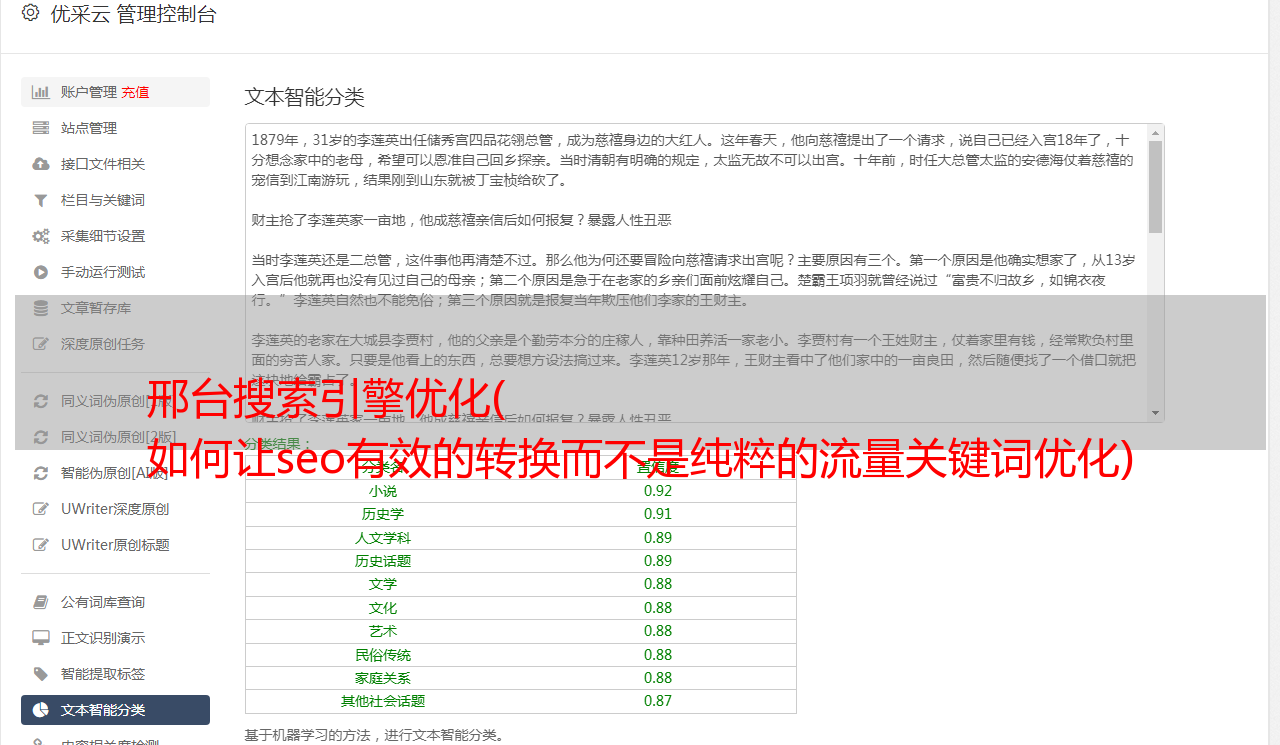Click the up arrow of the text box scrollbar
The height and width of the screenshot is (745, 1280).
(x=1155, y=133)
